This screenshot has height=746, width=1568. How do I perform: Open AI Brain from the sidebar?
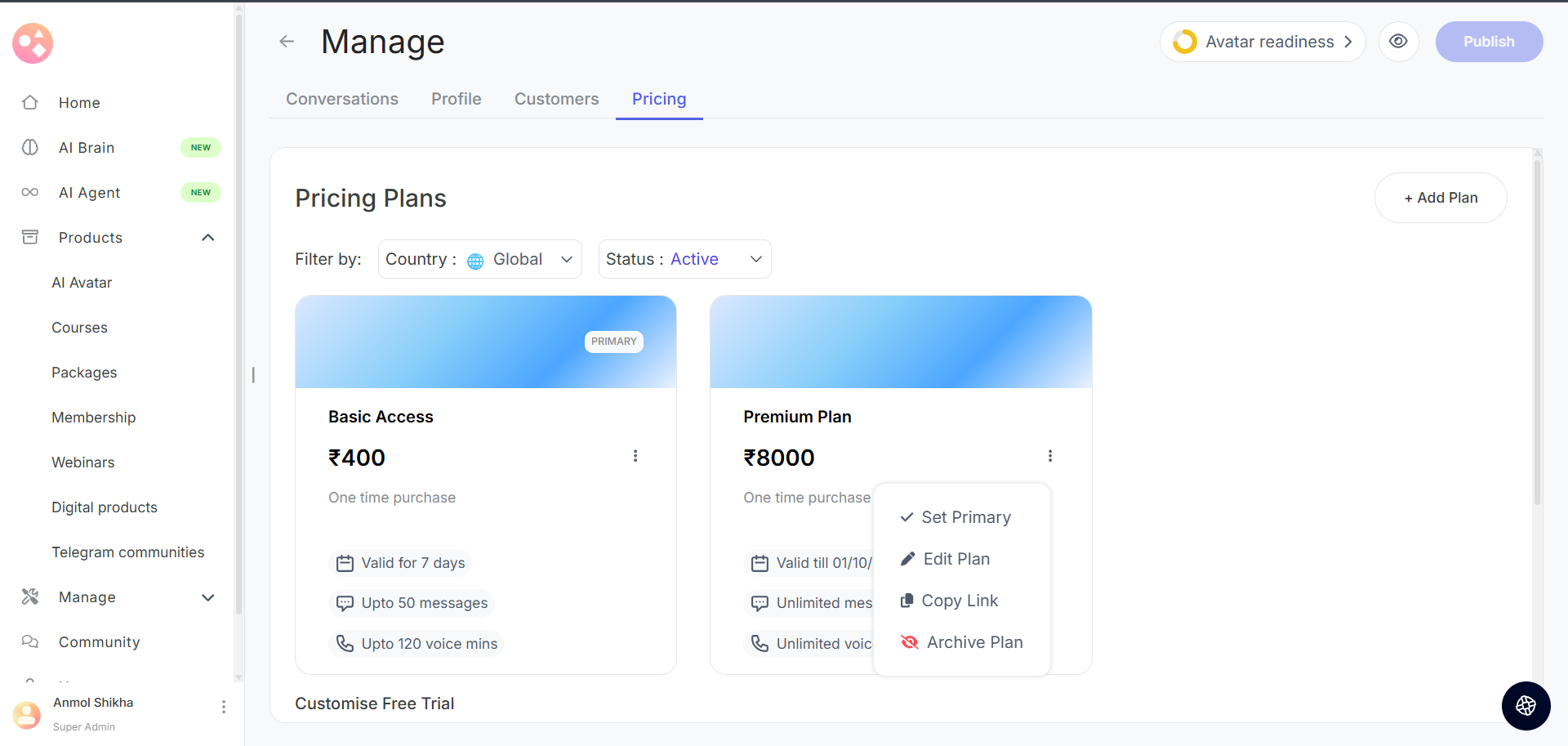pyautogui.click(x=87, y=148)
